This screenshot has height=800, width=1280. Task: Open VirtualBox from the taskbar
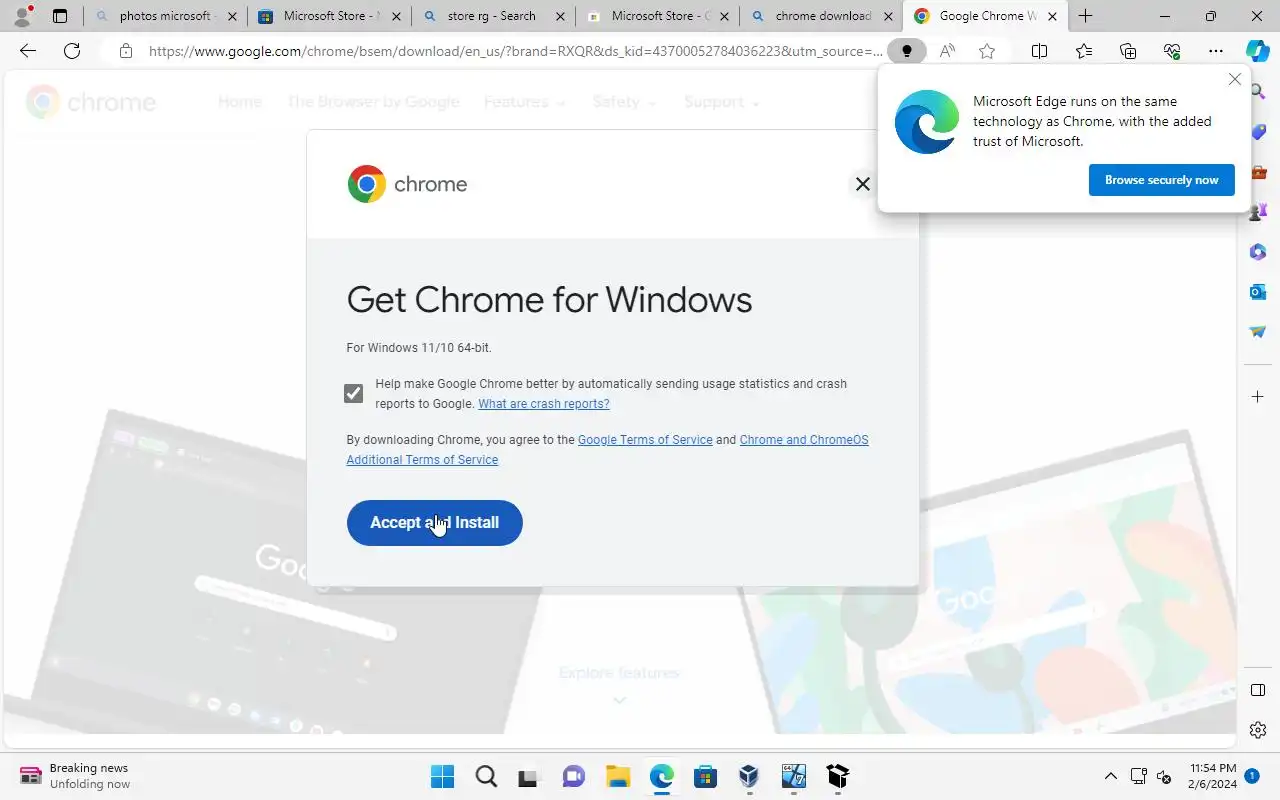point(749,776)
